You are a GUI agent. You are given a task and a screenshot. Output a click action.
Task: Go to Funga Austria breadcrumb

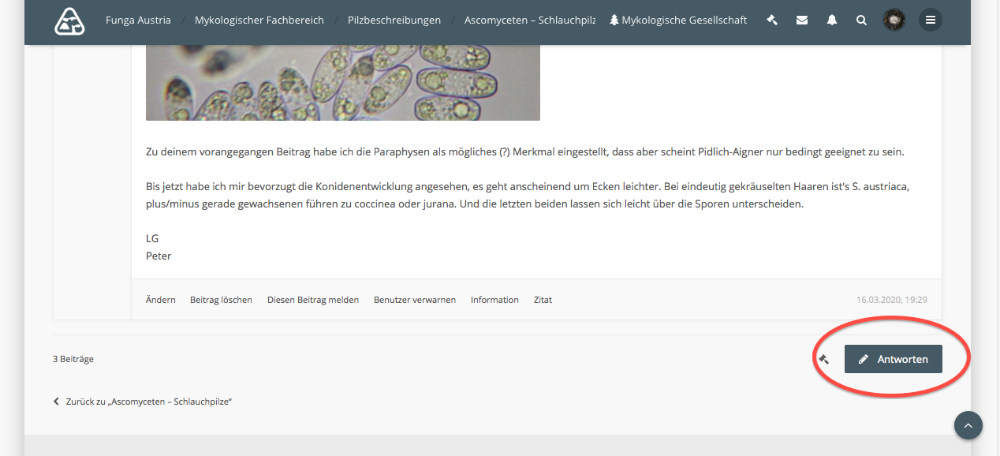pyautogui.click(x=138, y=20)
